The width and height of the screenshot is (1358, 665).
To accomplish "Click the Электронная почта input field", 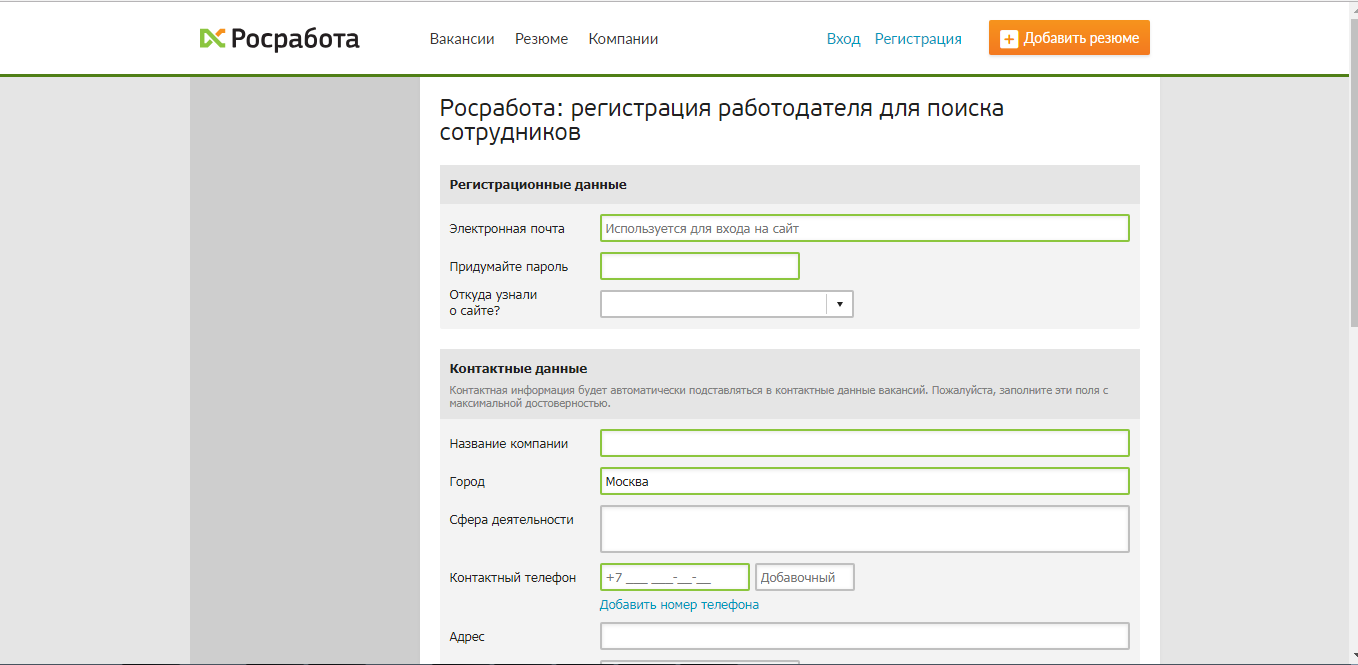I will [864, 227].
